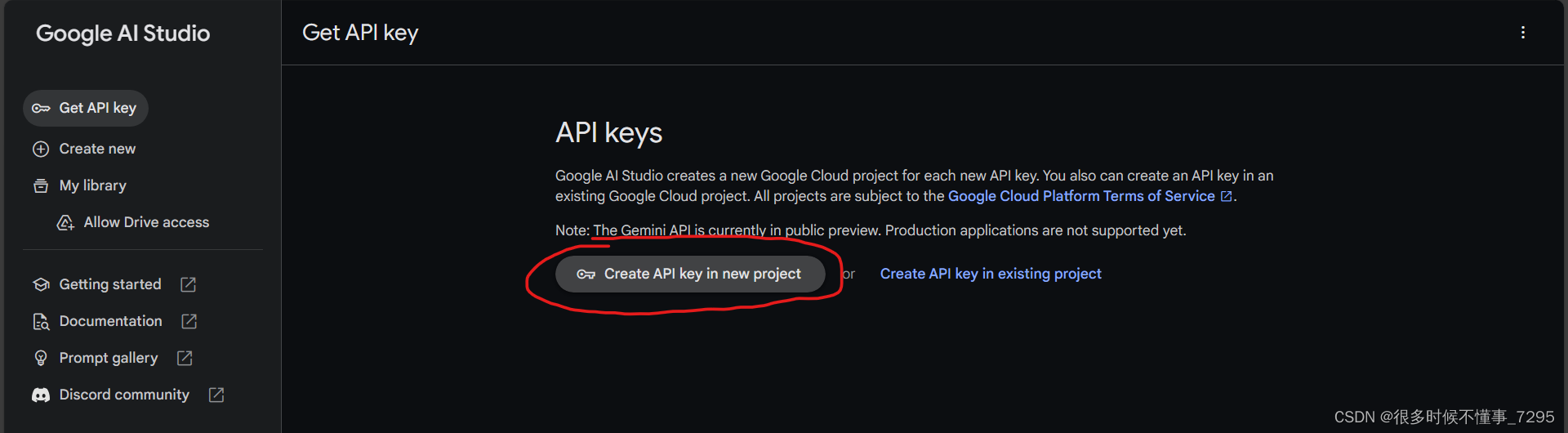Open external link icon beside Discord community
The image size is (1568, 433).
click(216, 395)
